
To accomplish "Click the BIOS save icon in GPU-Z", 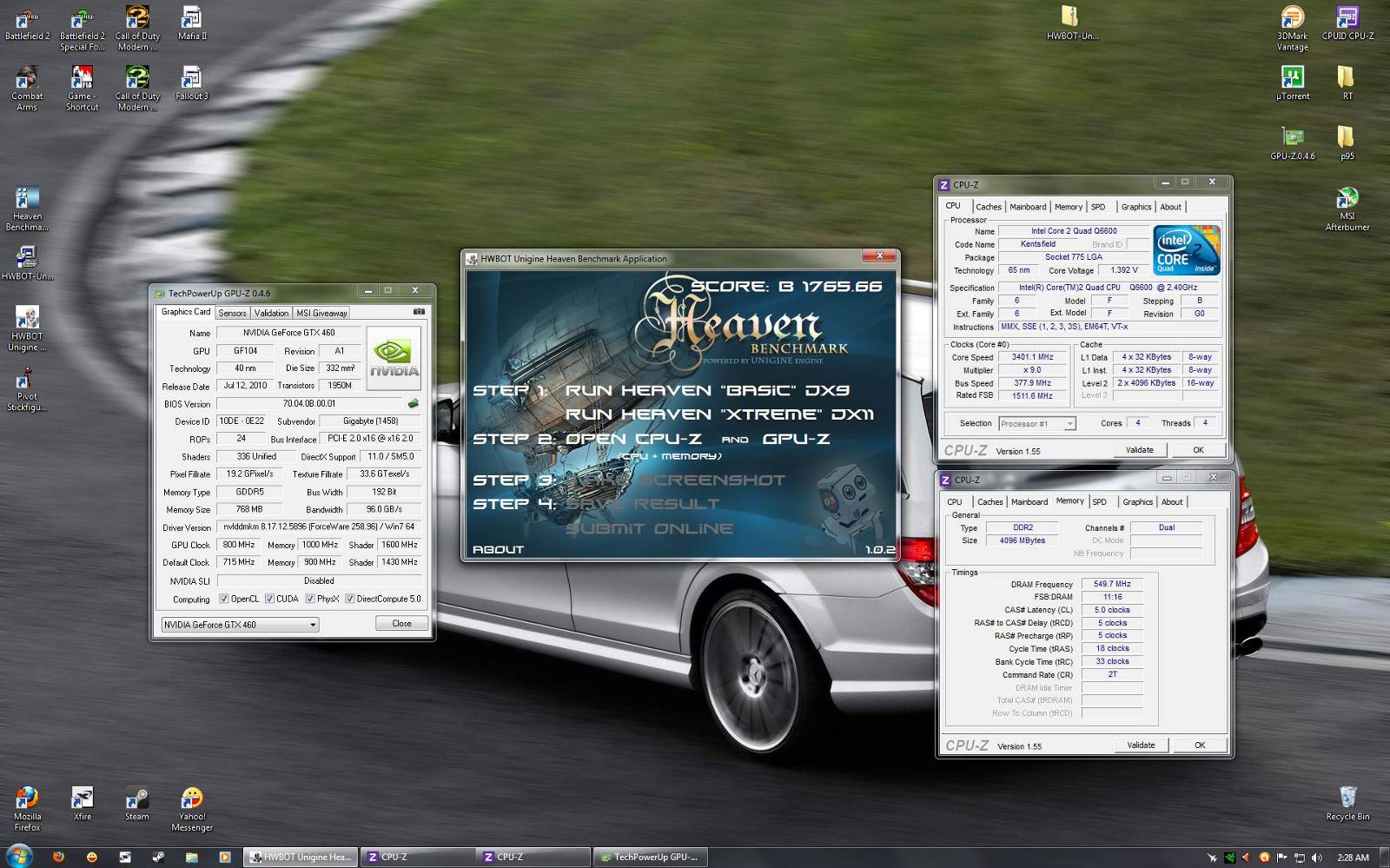I will tap(414, 403).
